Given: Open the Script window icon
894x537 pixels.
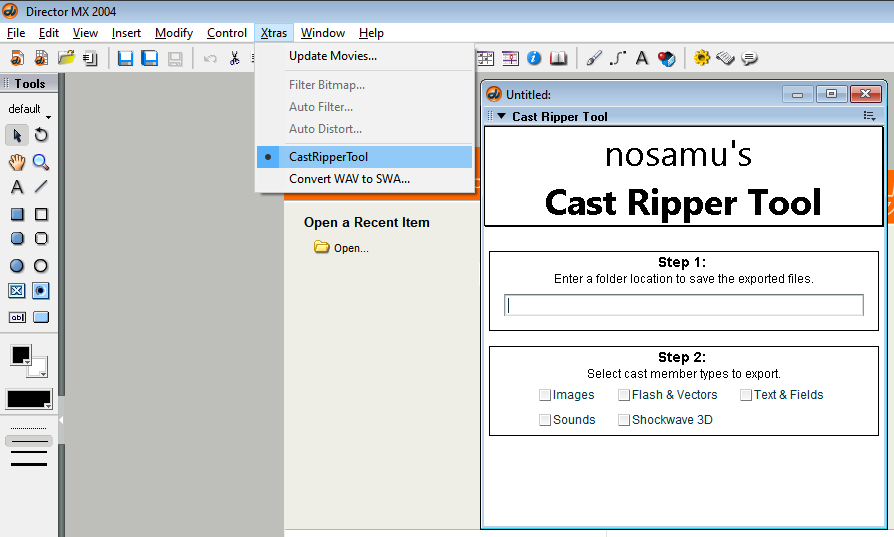Looking at the screenshot, I should click(725, 58).
